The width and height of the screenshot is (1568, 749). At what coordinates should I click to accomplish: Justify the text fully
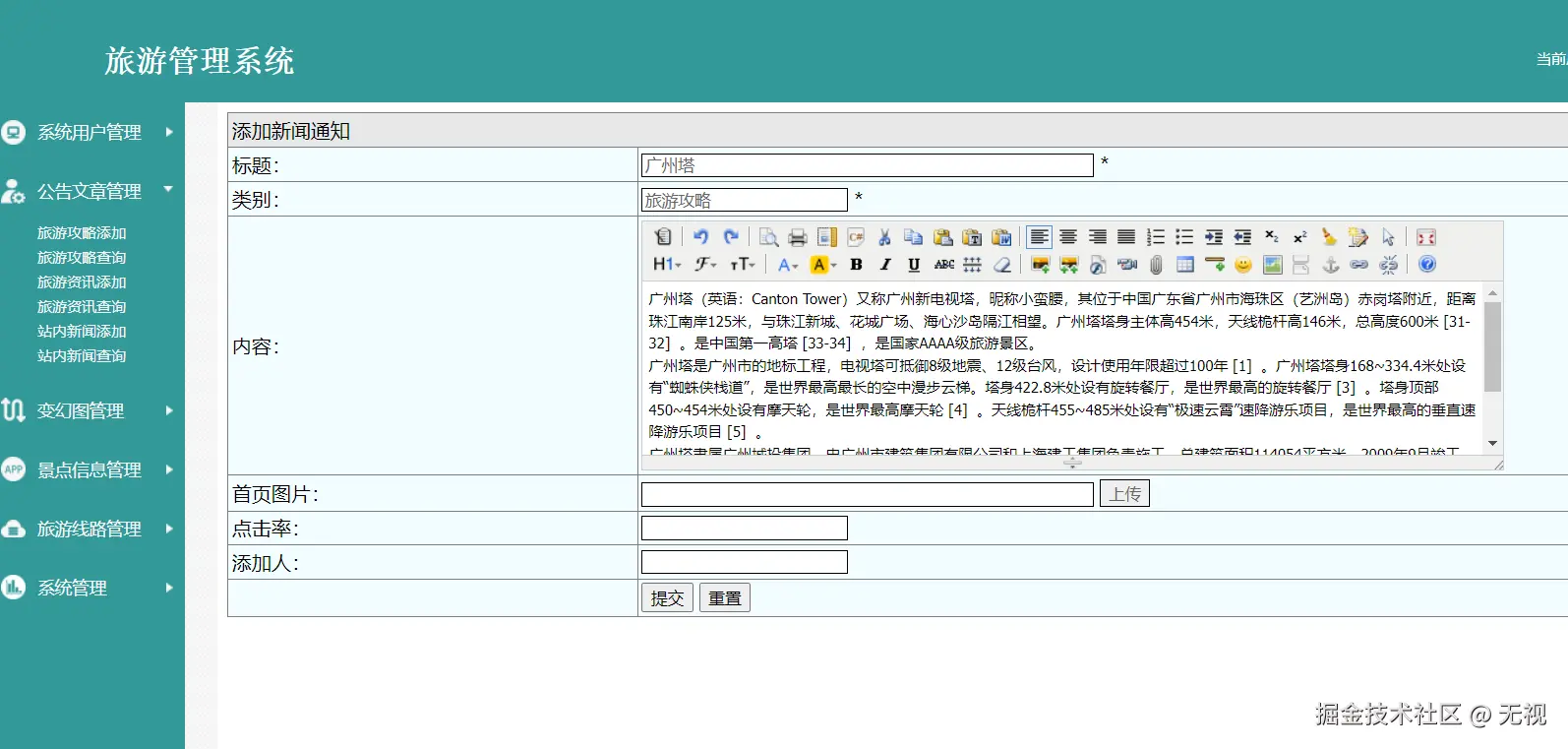(1126, 236)
